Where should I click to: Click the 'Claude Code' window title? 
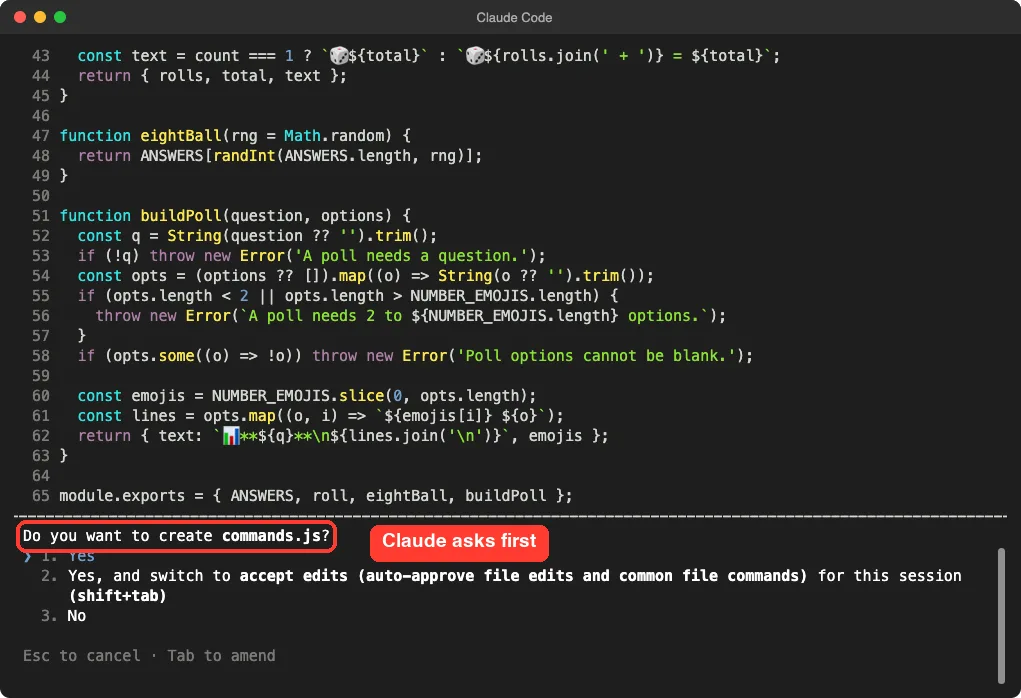click(x=514, y=18)
